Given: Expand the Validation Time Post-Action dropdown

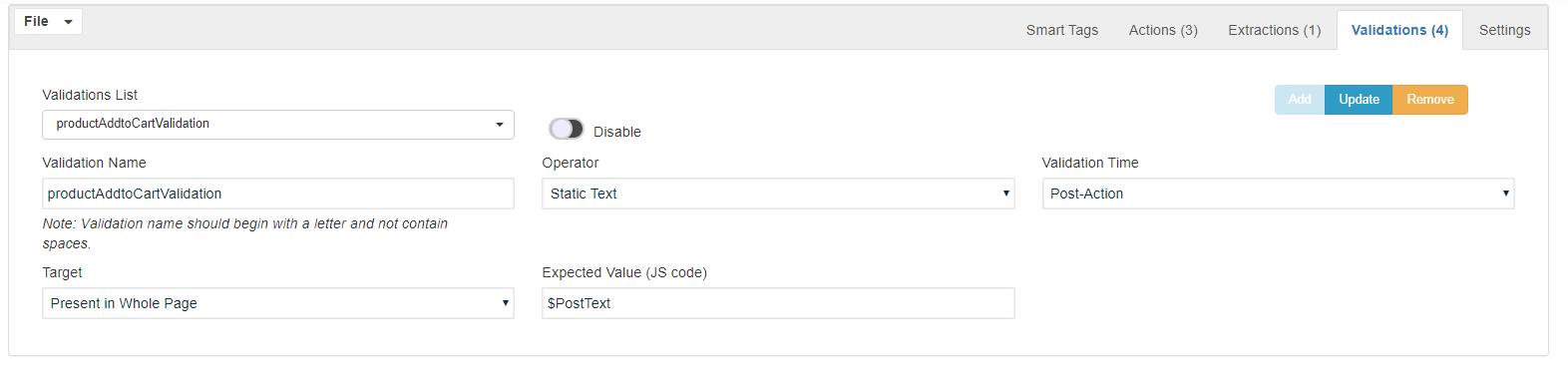Looking at the screenshot, I should (1278, 193).
